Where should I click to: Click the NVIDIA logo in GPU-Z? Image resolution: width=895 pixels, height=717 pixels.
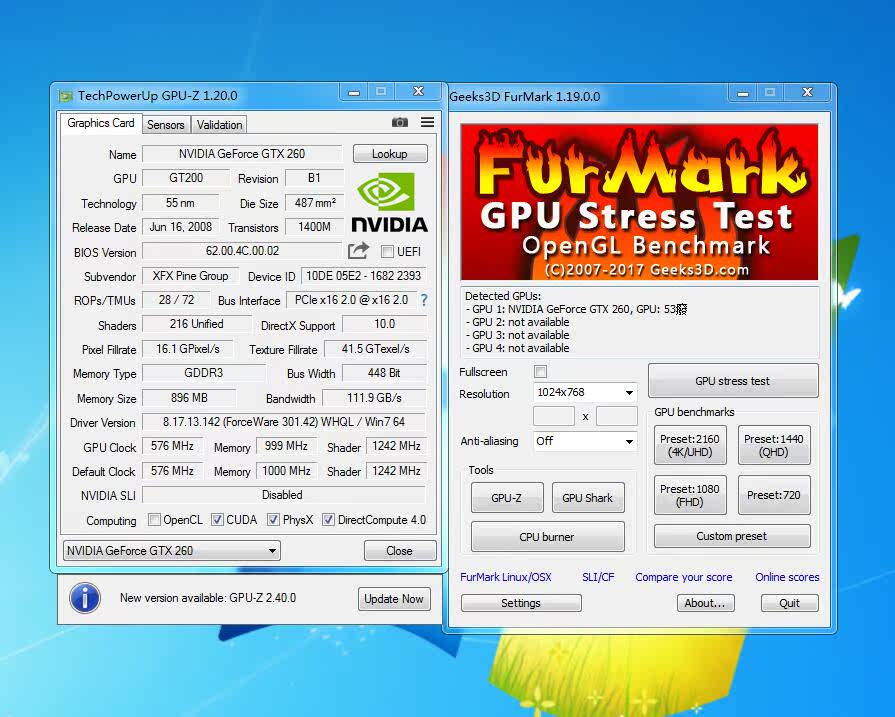coord(389,203)
